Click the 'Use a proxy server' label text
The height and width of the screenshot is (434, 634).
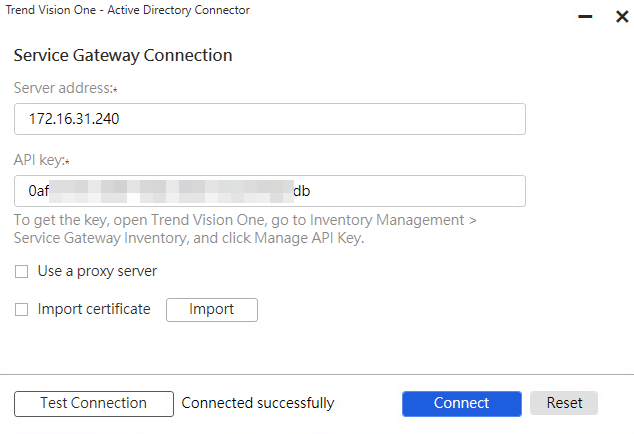click(97, 271)
